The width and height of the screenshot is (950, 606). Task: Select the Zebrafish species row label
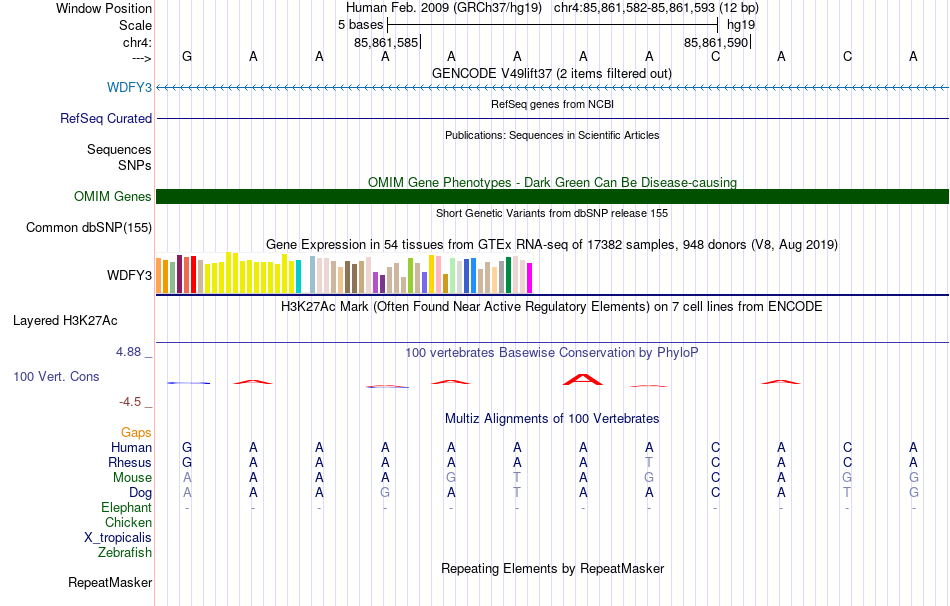125,552
